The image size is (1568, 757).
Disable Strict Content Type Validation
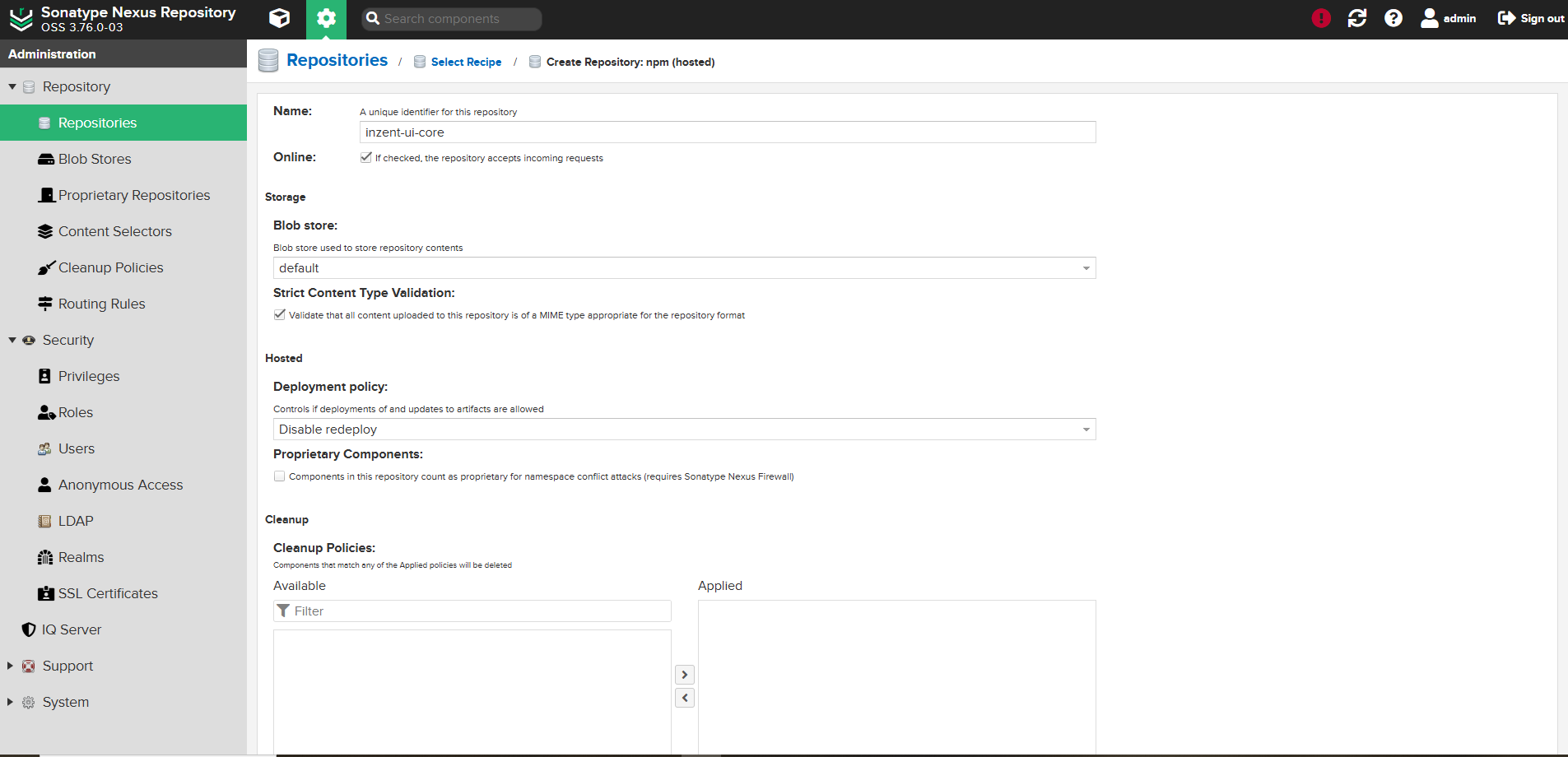[279, 314]
